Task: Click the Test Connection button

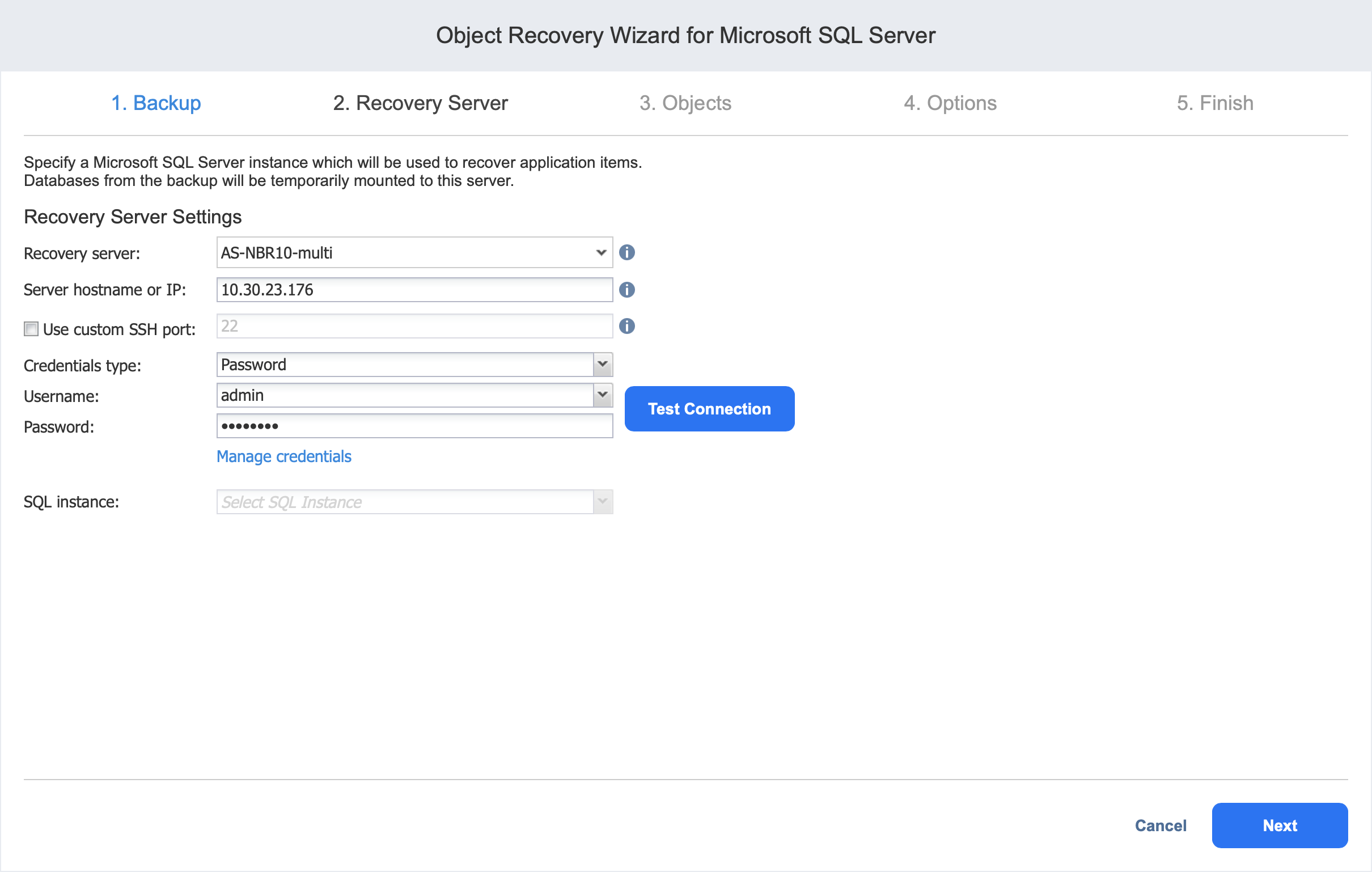Action: coord(709,409)
